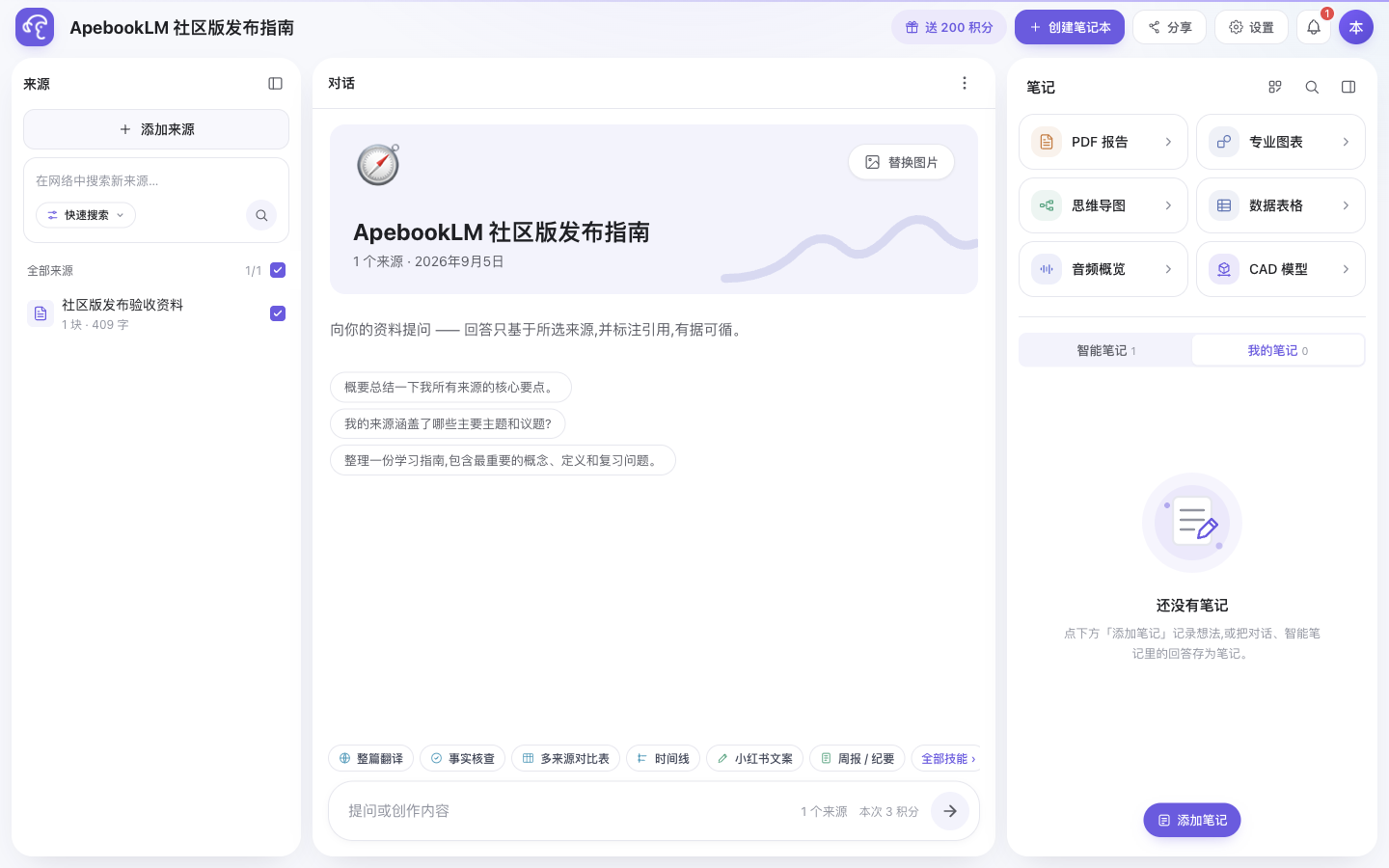The height and width of the screenshot is (868, 1389).
Task: Uncheck the 社区版发布验收资料 source checkbox
Action: pyautogui.click(x=278, y=313)
